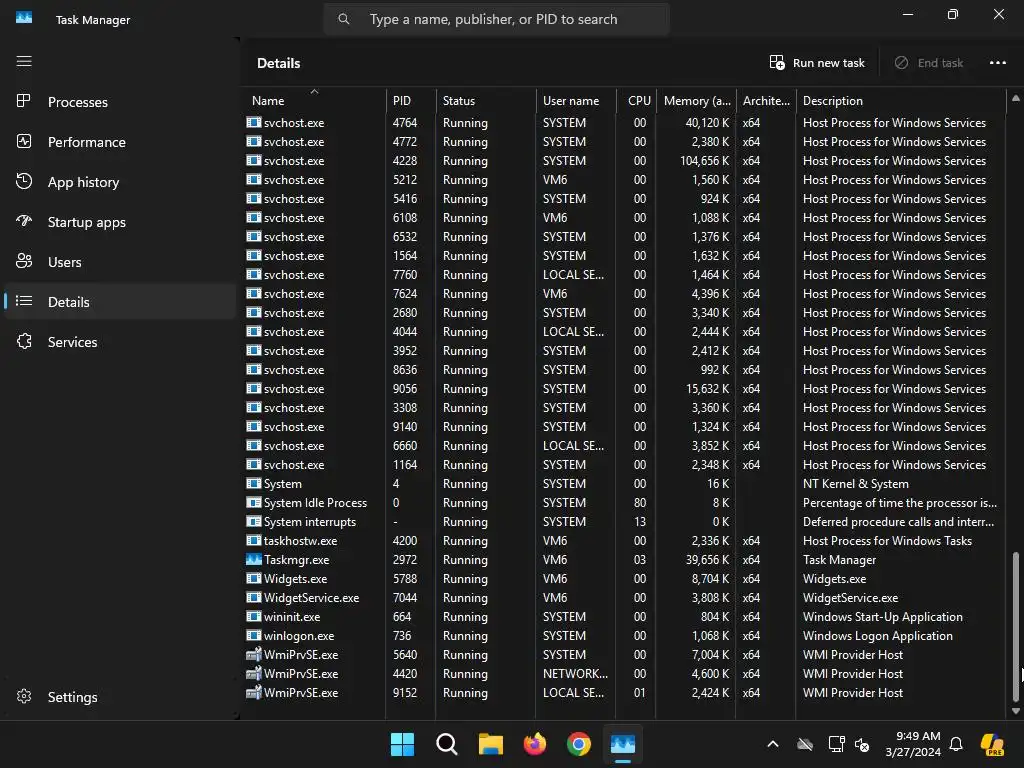The width and height of the screenshot is (1024, 768).
Task: Launch Chrome from the taskbar
Action: [579, 744]
